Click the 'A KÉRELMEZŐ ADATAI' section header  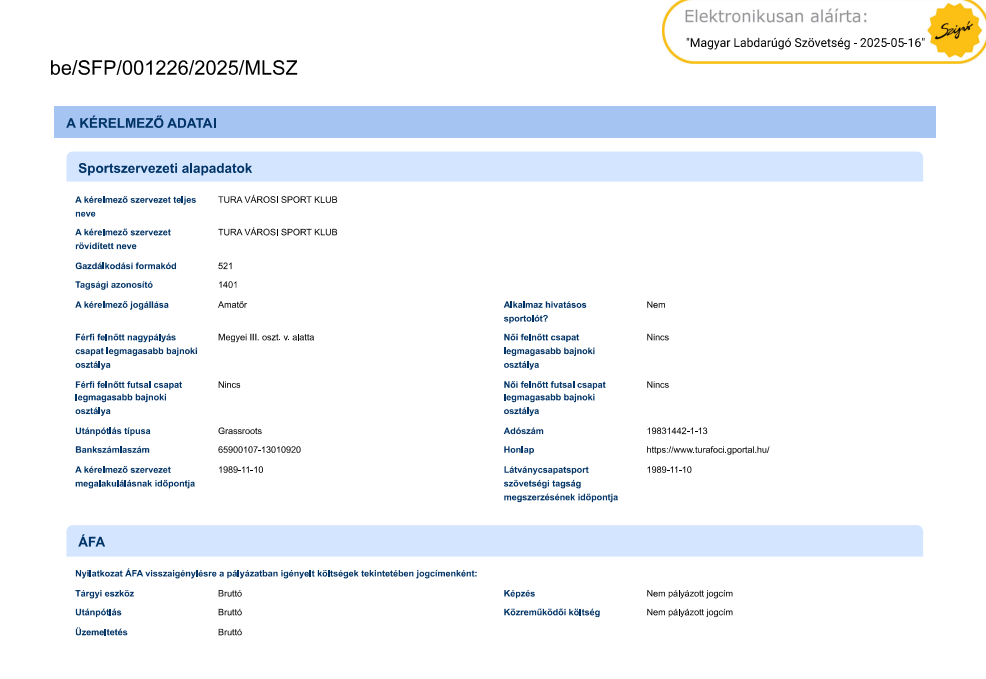pyautogui.click(x=495, y=123)
